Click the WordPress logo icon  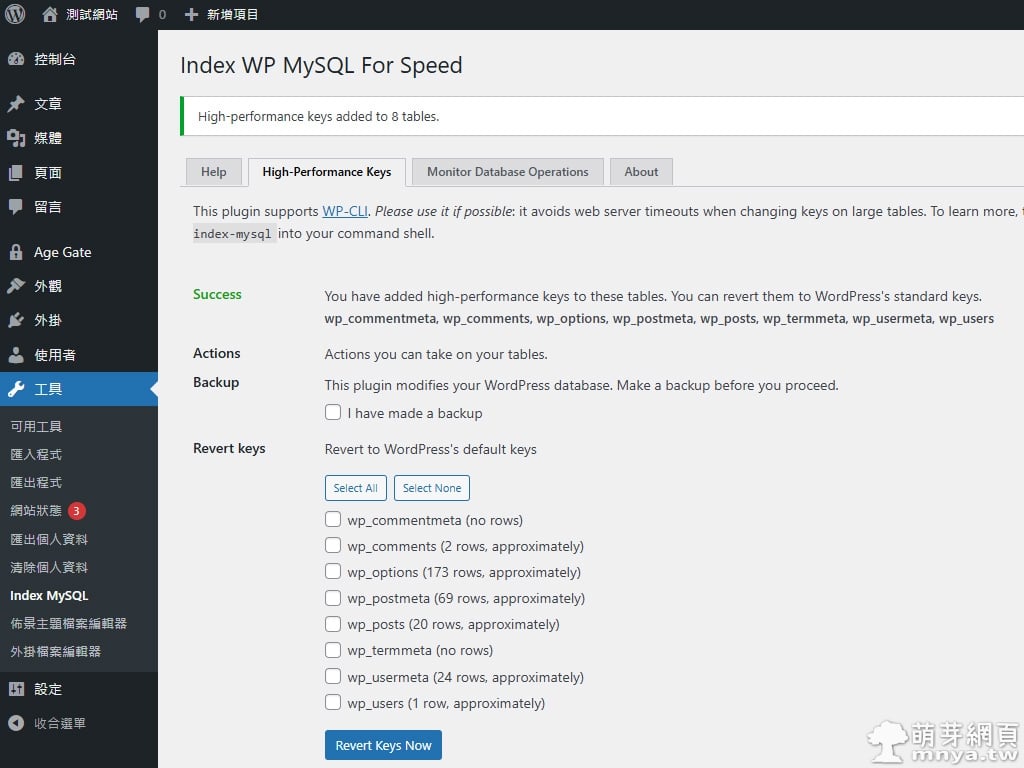click(x=15, y=14)
